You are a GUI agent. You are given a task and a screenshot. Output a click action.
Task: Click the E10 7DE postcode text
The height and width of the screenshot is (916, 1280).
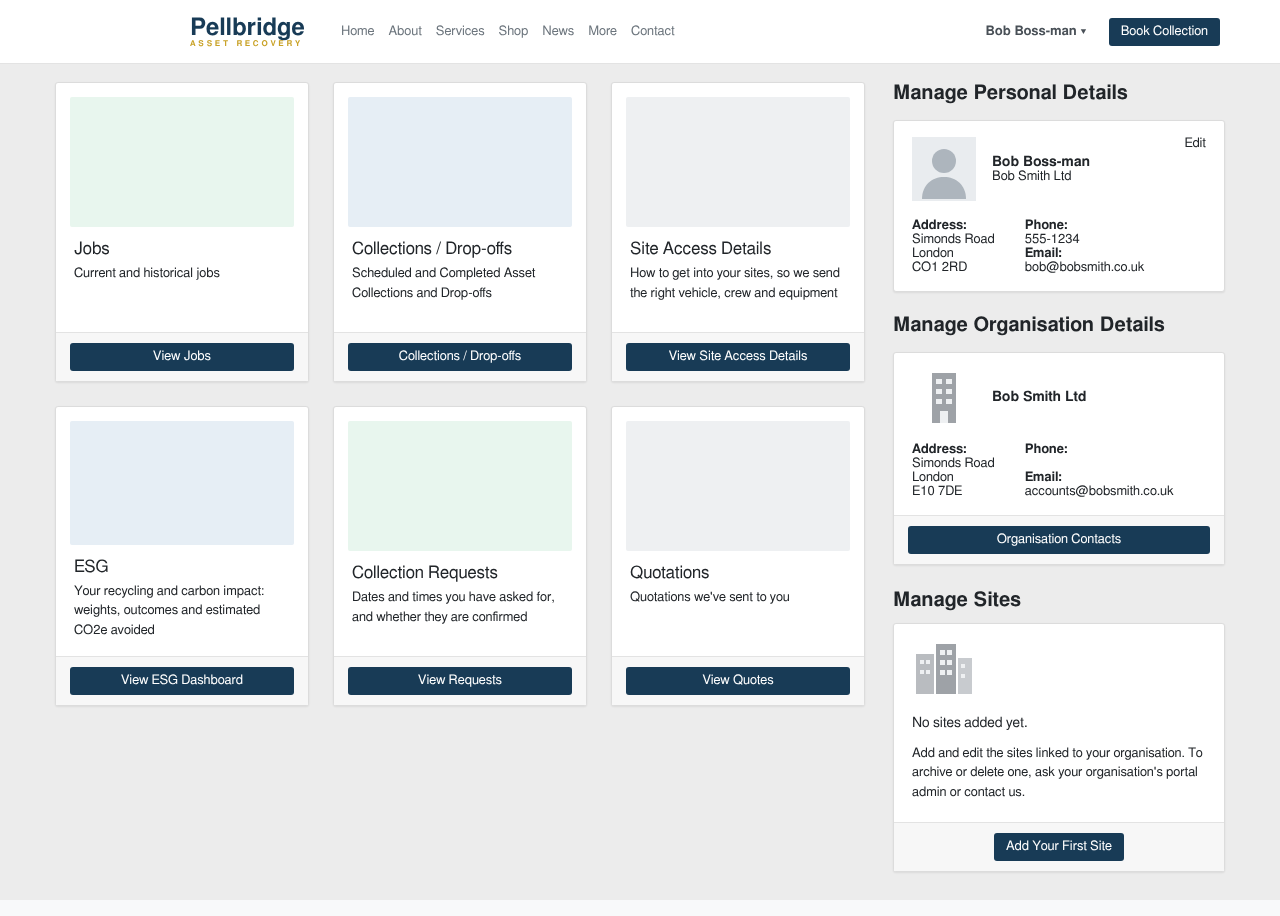click(937, 491)
